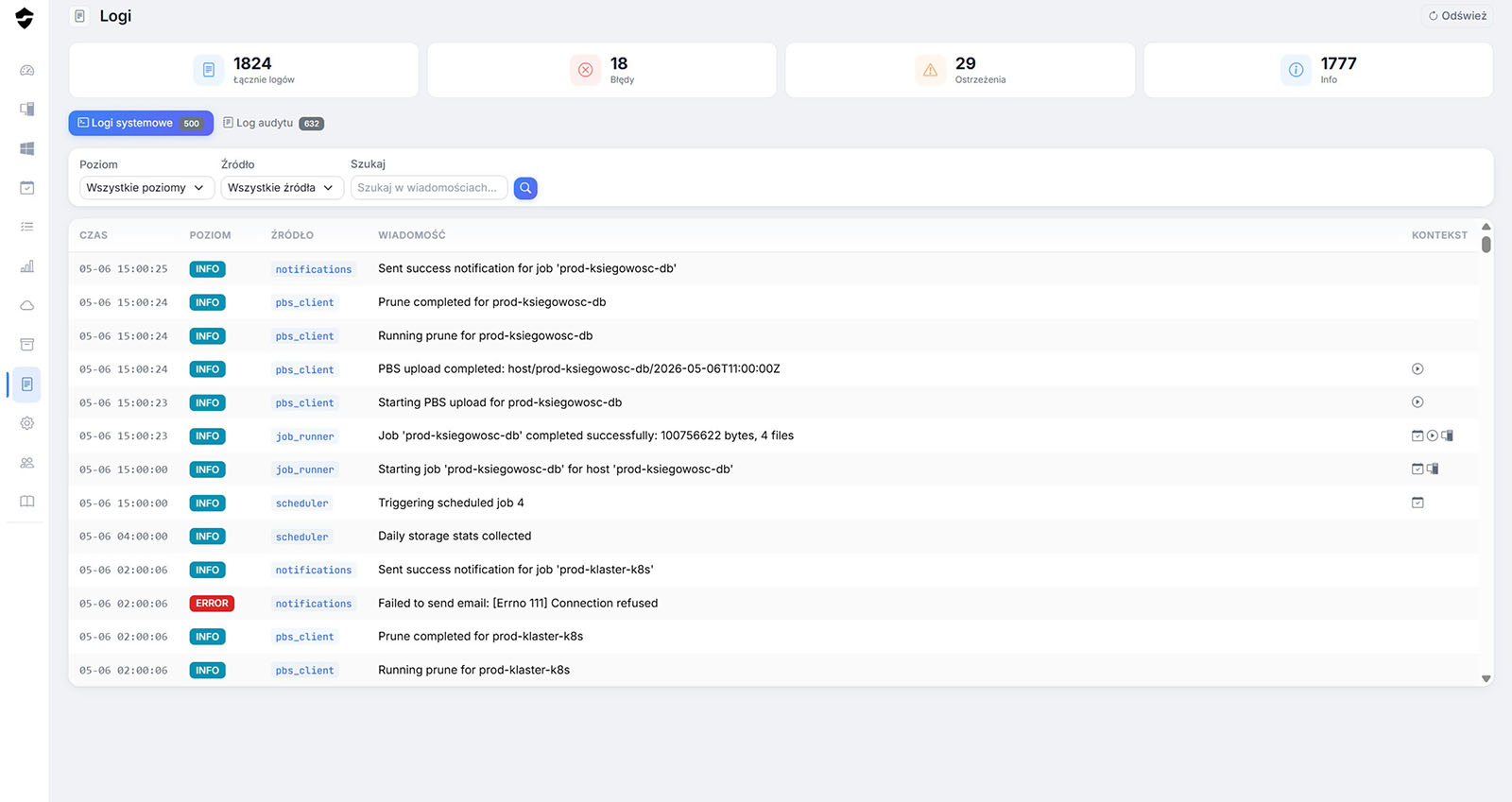The image size is (1512, 802).
Task: Click the orange warning triangle in the Ostrzeżenia card
Action: pyautogui.click(x=931, y=70)
